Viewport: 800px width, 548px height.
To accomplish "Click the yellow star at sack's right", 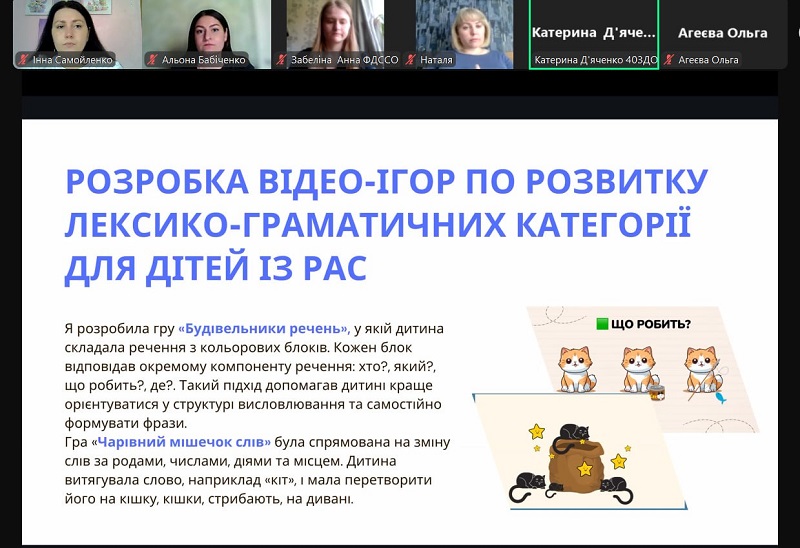I will tap(619, 461).
